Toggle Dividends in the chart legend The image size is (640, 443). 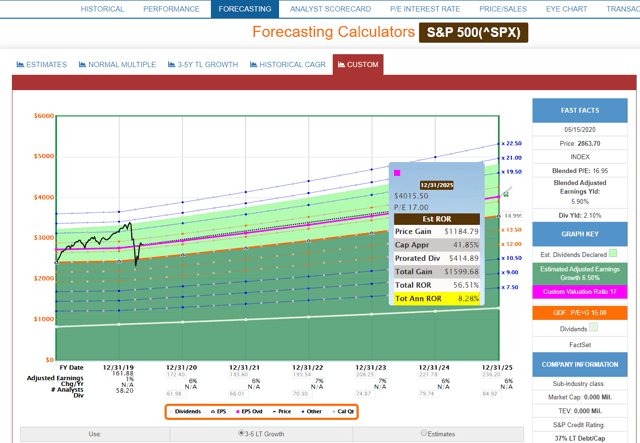pos(186,412)
